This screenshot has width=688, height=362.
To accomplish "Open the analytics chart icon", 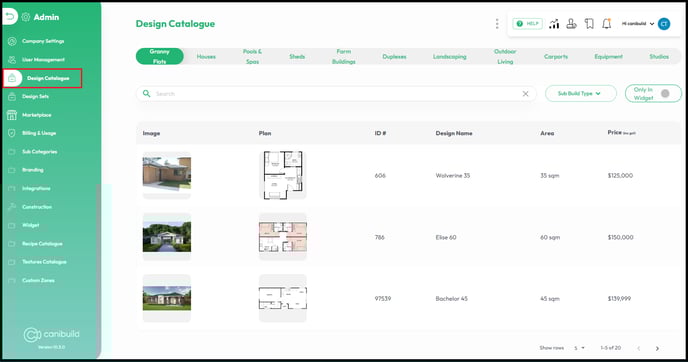I will pyautogui.click(x=554, y=24).
